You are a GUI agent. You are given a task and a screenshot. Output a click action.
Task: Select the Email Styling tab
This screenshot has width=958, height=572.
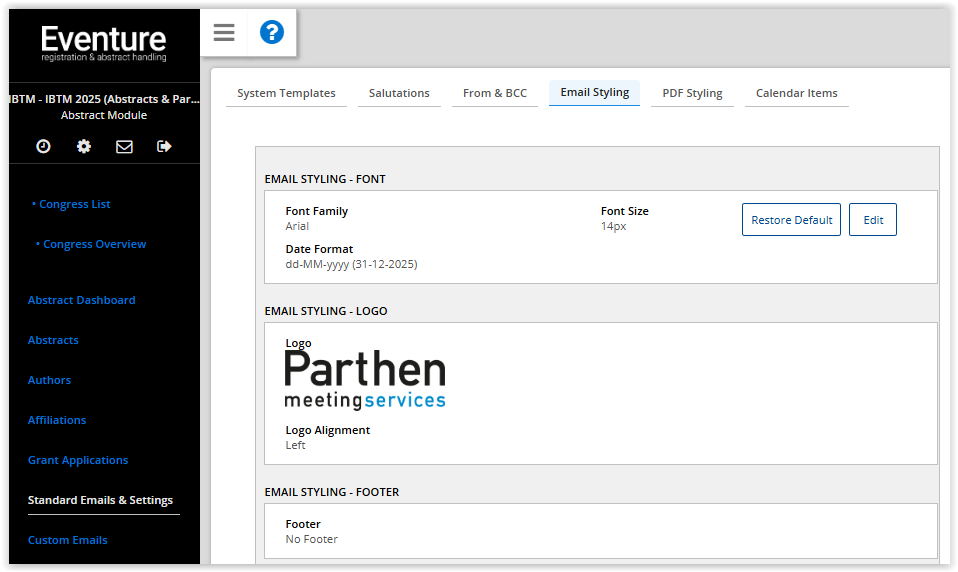tap(594, 93)
